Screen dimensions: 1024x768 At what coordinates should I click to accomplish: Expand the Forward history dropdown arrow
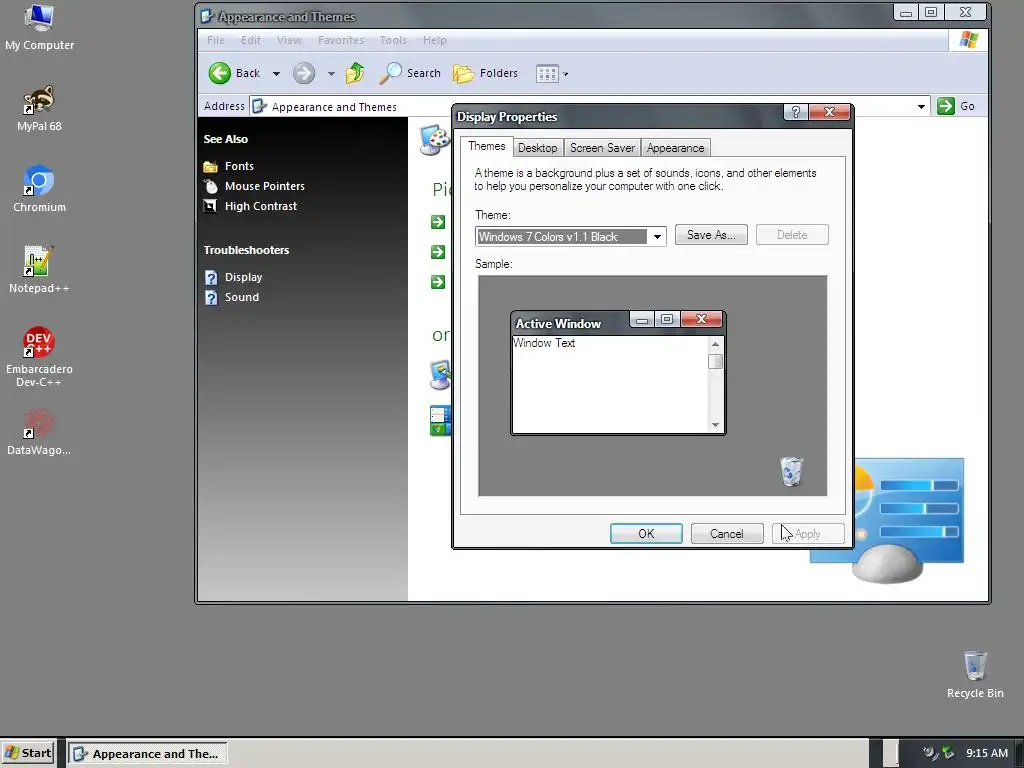pos(331,74)
